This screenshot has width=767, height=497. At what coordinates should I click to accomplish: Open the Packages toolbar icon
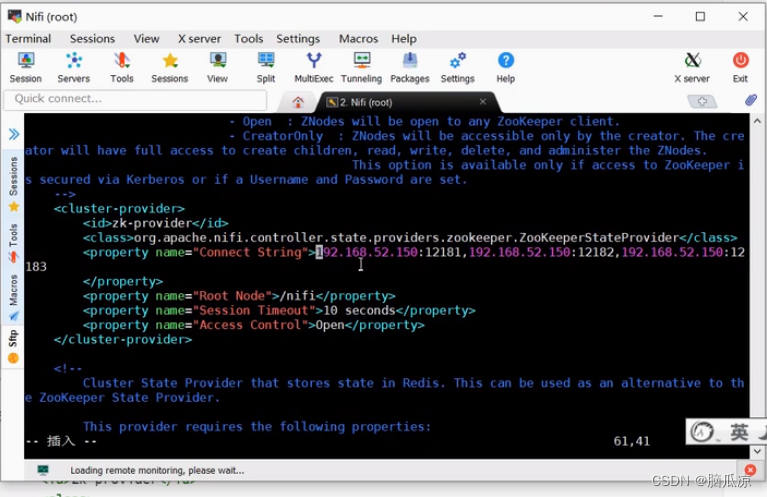click(410, 68)
